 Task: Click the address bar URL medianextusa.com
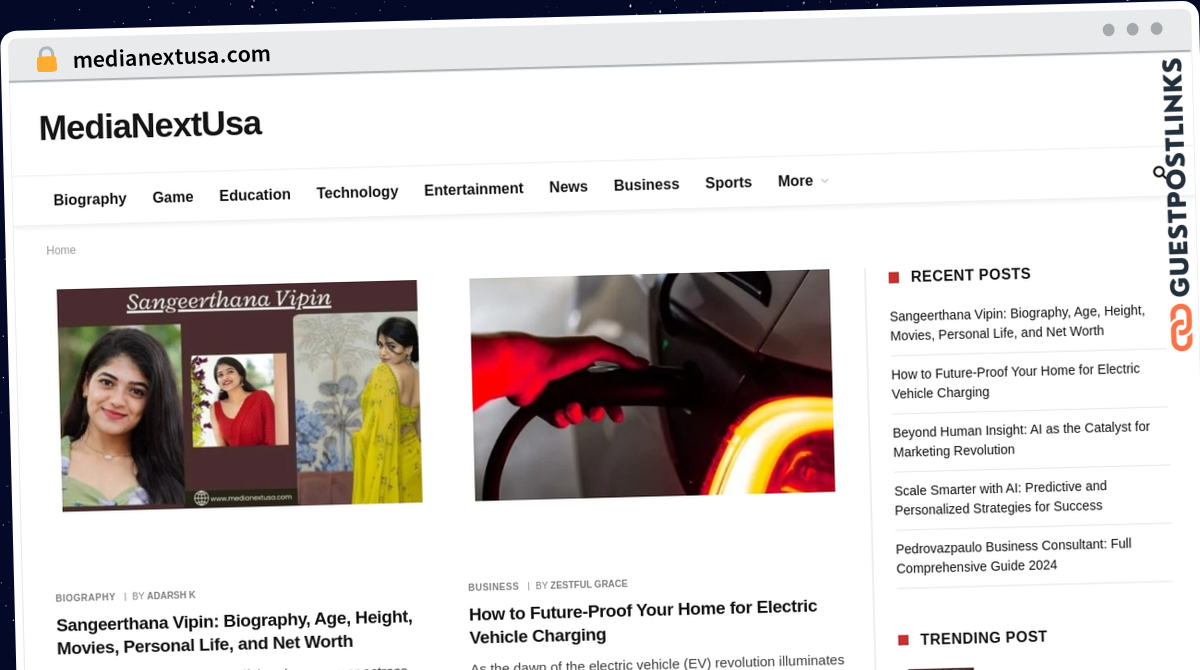pos(172,58)
